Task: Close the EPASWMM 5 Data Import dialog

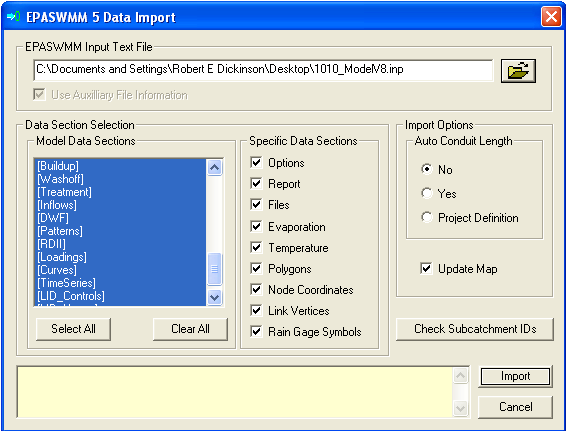Action: pyautogui.click(x=551, y=17)
